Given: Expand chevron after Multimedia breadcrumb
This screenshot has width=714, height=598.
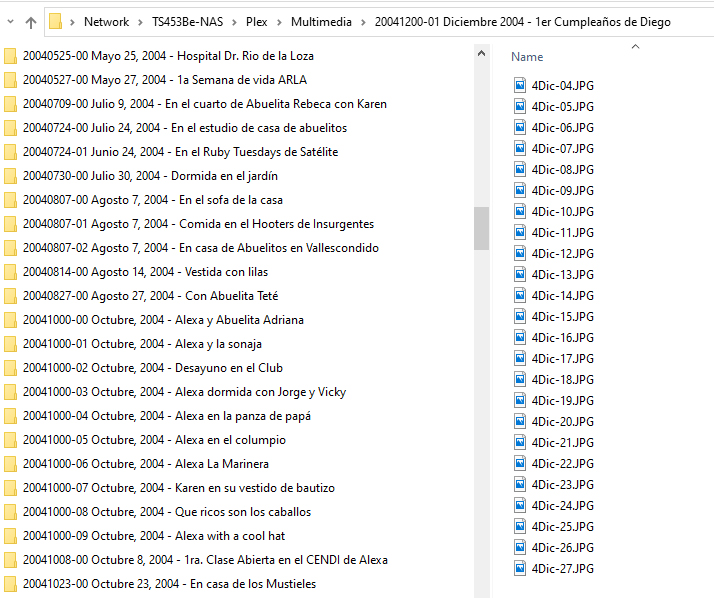Looking at the screenshot, I should (363, 22).
